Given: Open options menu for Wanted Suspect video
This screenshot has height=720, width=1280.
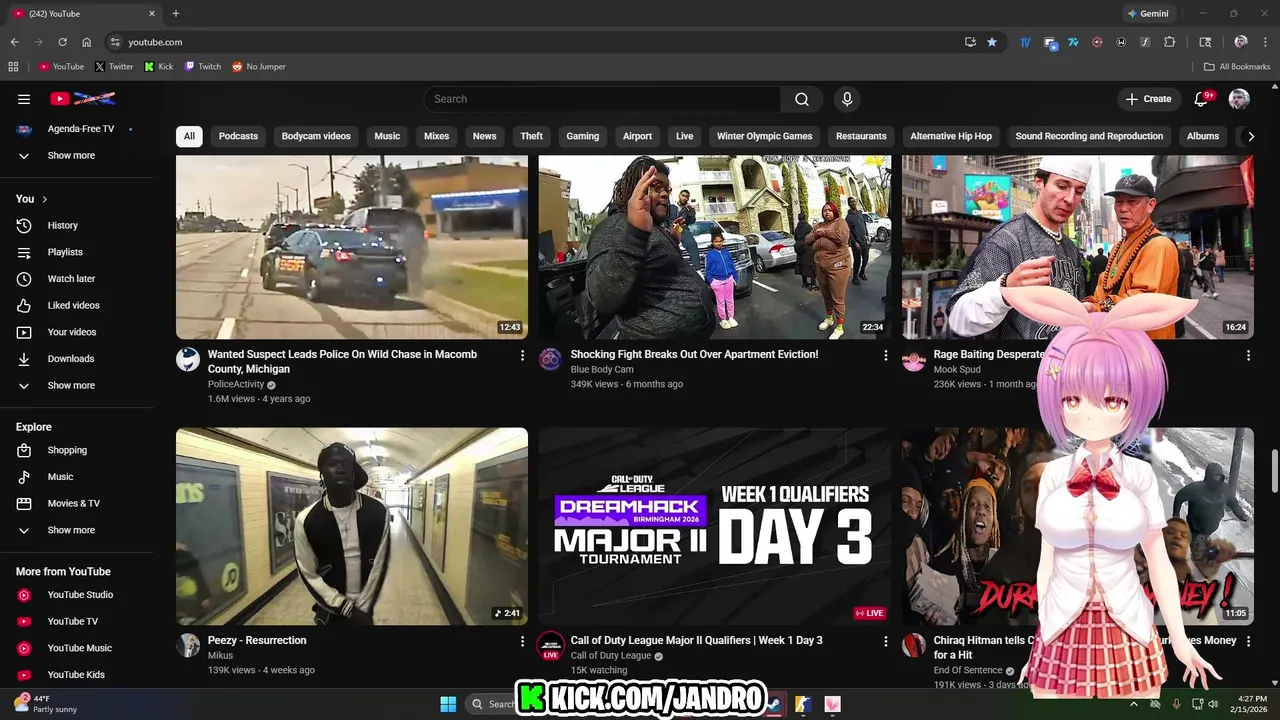Looking at the screenshot, I should 522,355.
